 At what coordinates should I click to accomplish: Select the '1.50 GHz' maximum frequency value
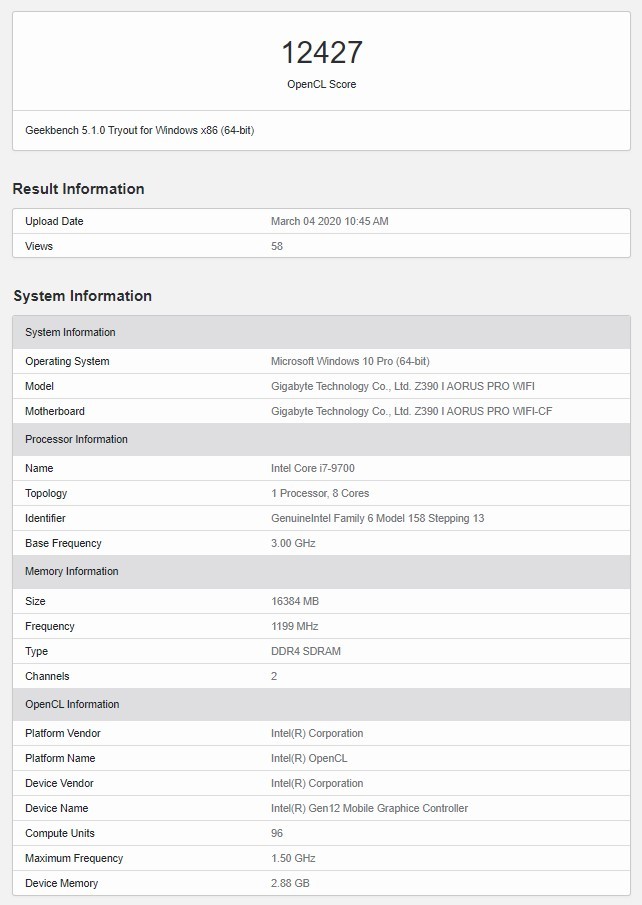click(x=293, y=858)
